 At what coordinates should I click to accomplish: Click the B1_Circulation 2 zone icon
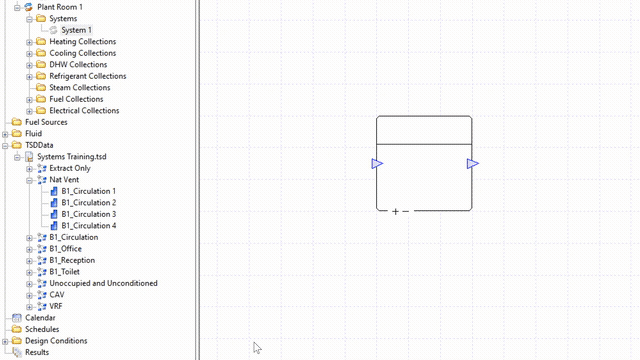tap(54, 202)
